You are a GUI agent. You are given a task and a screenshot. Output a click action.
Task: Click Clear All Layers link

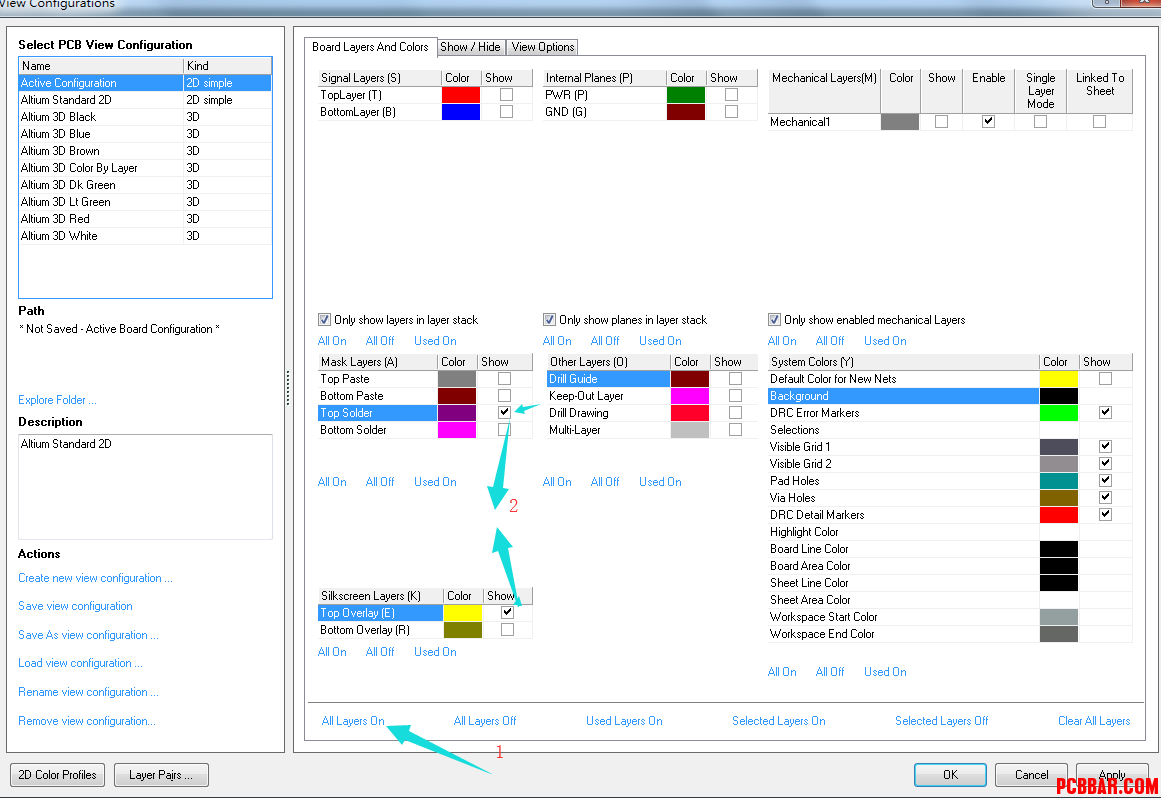coord(1094,721)
